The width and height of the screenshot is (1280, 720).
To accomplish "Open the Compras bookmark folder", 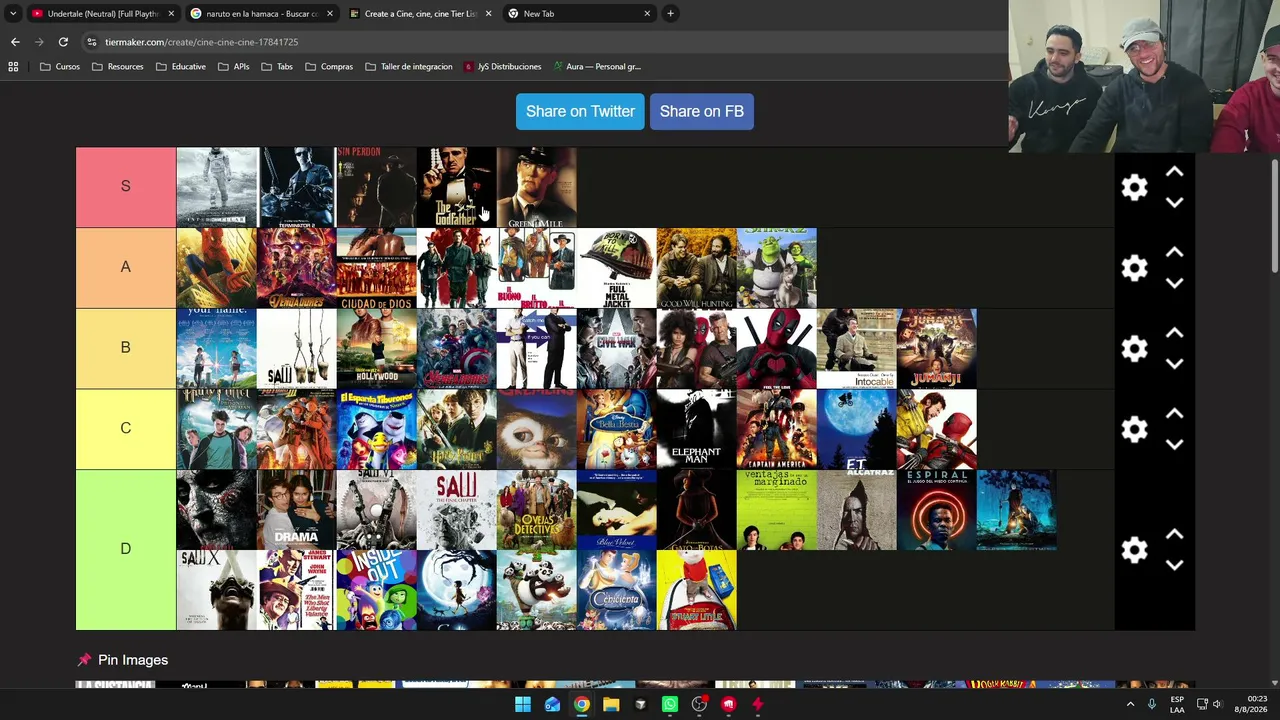I will [329, 67].
